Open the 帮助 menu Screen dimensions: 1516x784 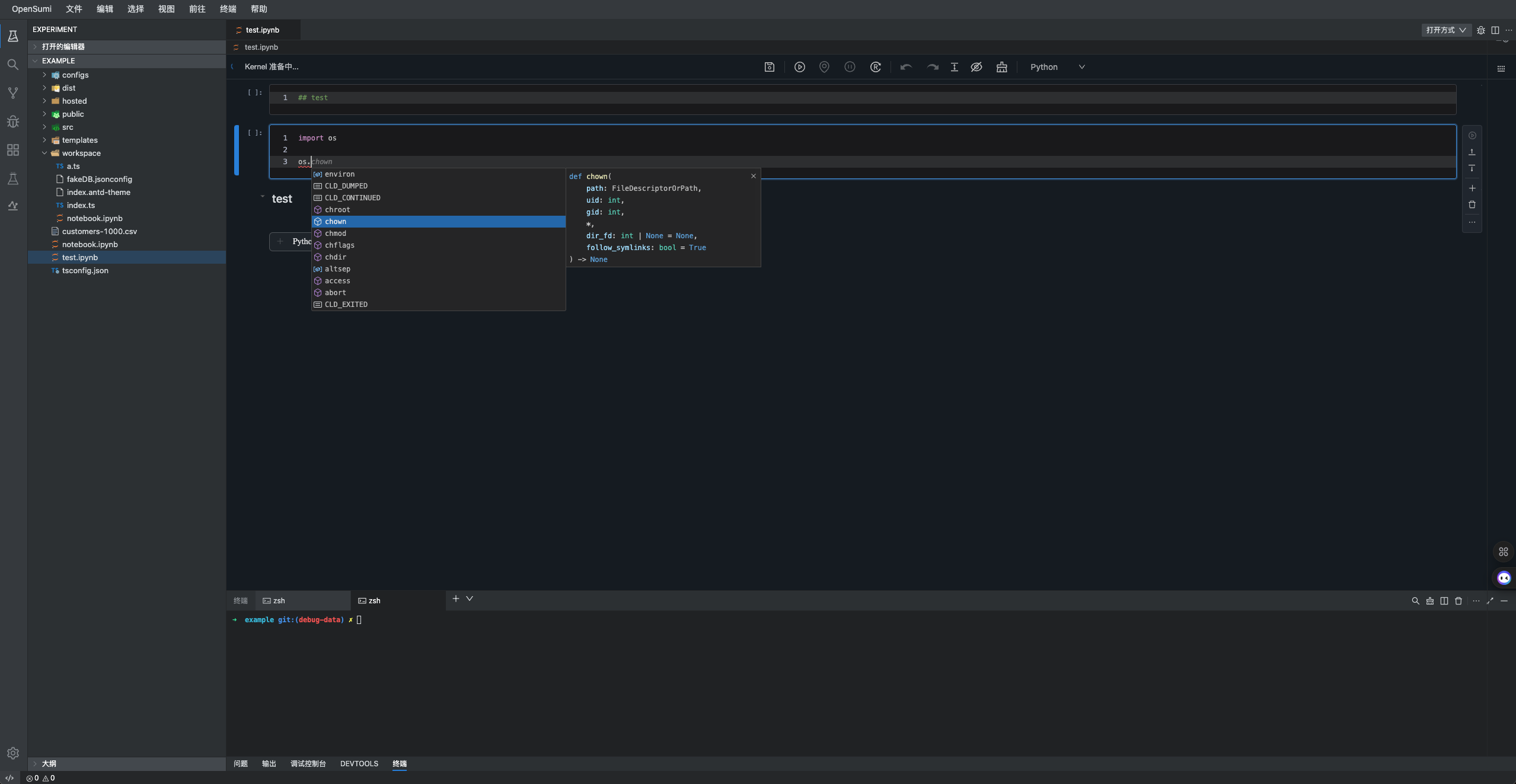pyautogui.click(x=259, y=9)
